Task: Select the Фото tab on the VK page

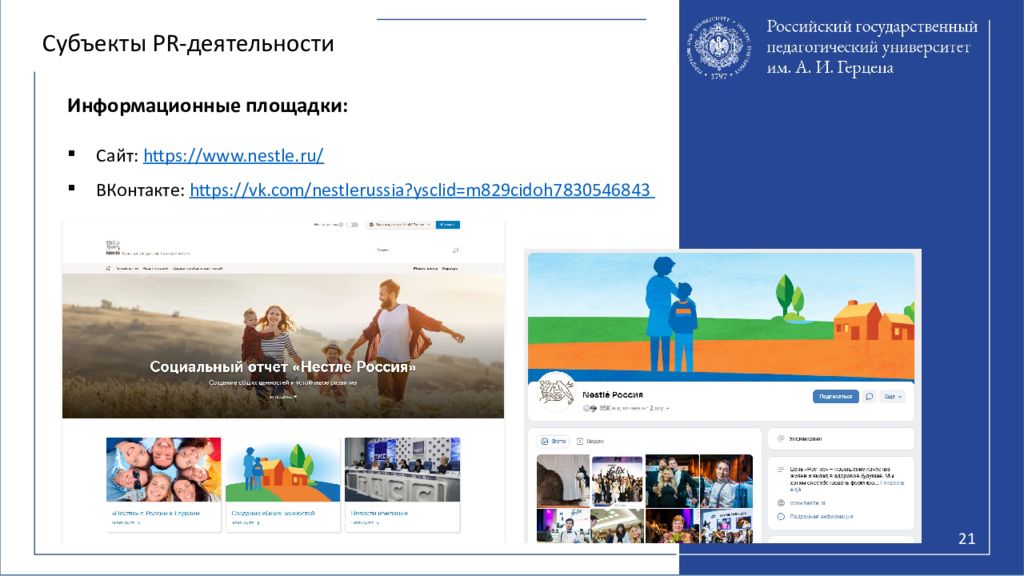Action: [553, 441]
